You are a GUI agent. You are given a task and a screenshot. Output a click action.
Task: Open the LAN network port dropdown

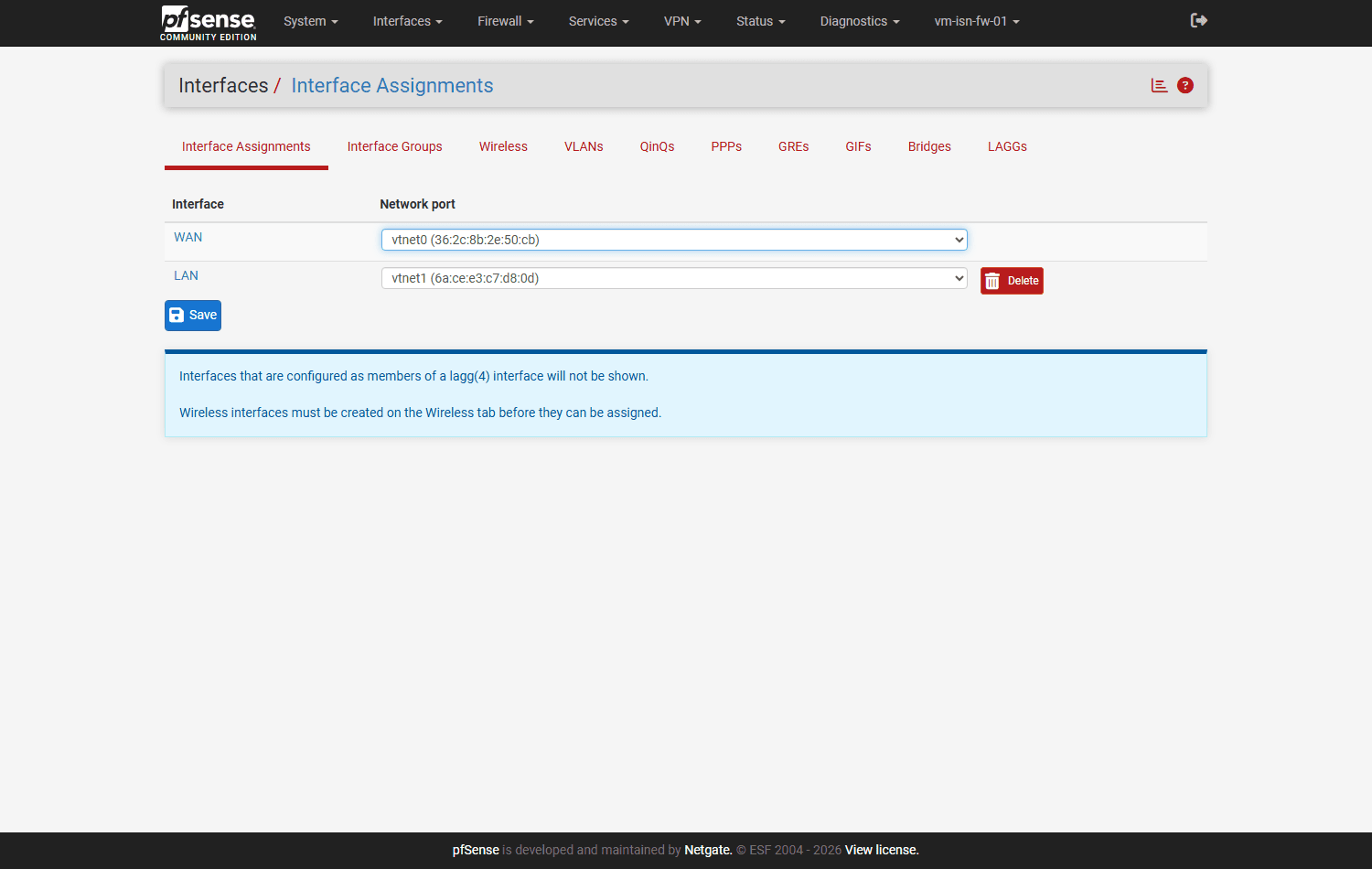click(674, 278)
